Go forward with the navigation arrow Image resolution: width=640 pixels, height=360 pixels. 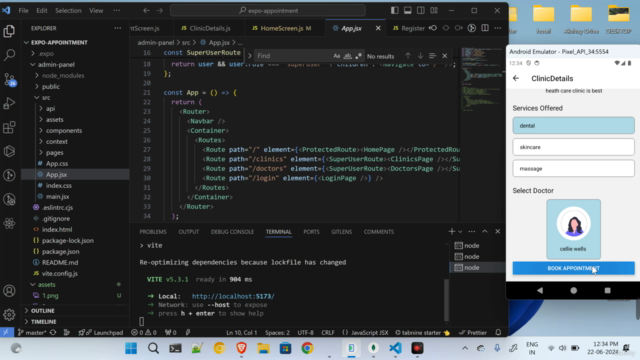coord(160,11)
